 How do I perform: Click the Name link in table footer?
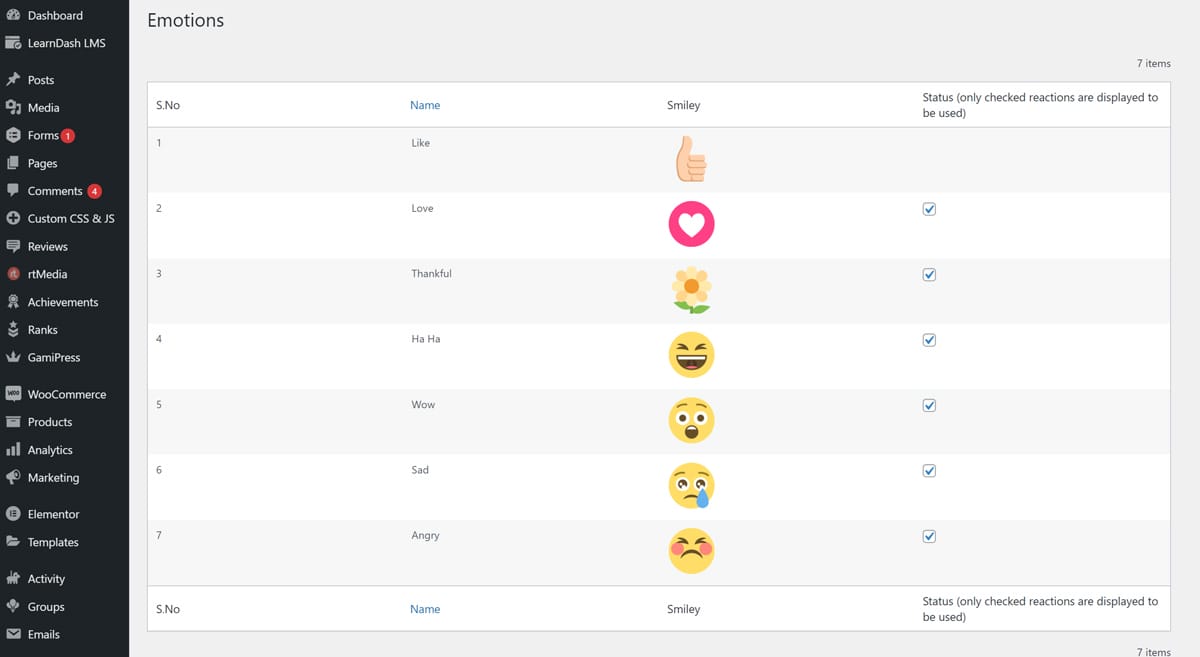425,609
